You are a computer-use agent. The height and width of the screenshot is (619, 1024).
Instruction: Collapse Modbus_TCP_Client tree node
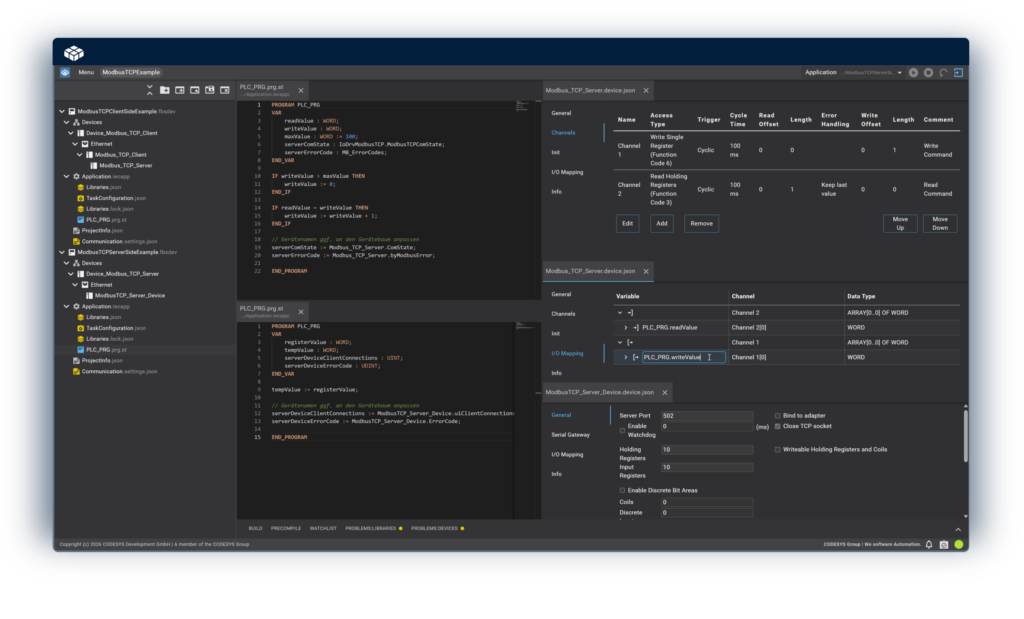pos(80,155)
